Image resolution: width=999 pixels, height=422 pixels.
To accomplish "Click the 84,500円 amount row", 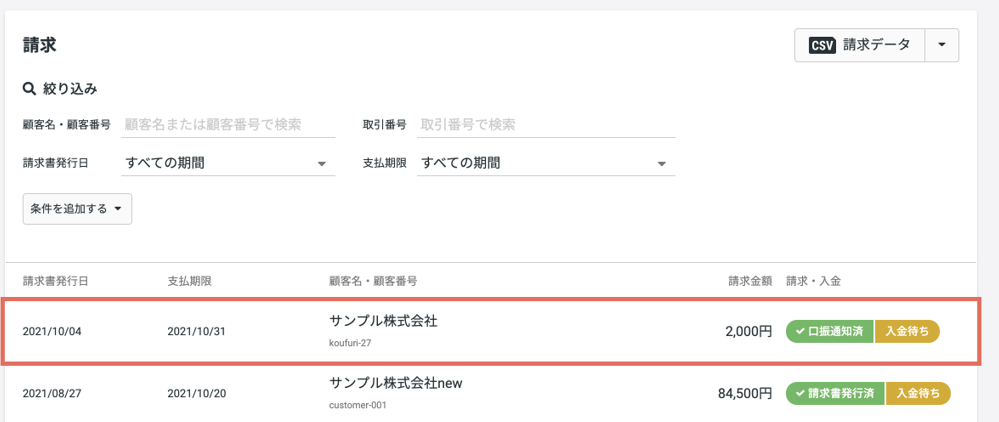I will [490, 393].
